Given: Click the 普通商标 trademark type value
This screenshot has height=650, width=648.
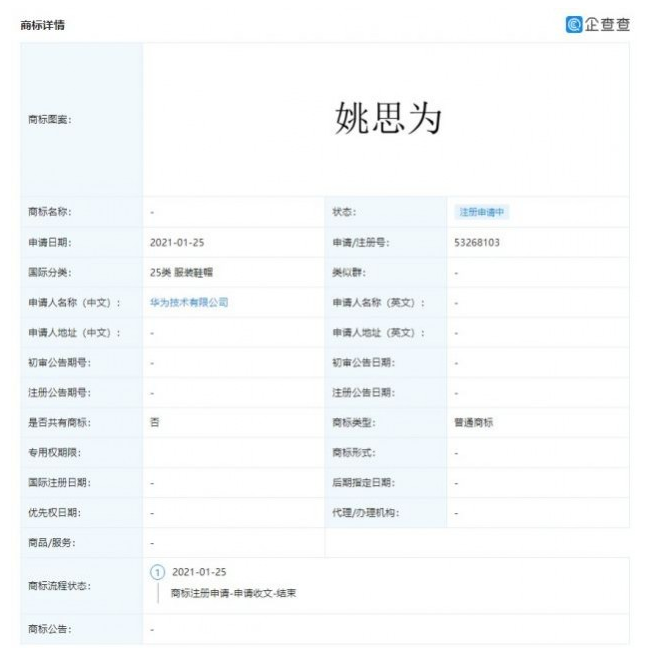Looking at the screenshot, I should [472, 422].
